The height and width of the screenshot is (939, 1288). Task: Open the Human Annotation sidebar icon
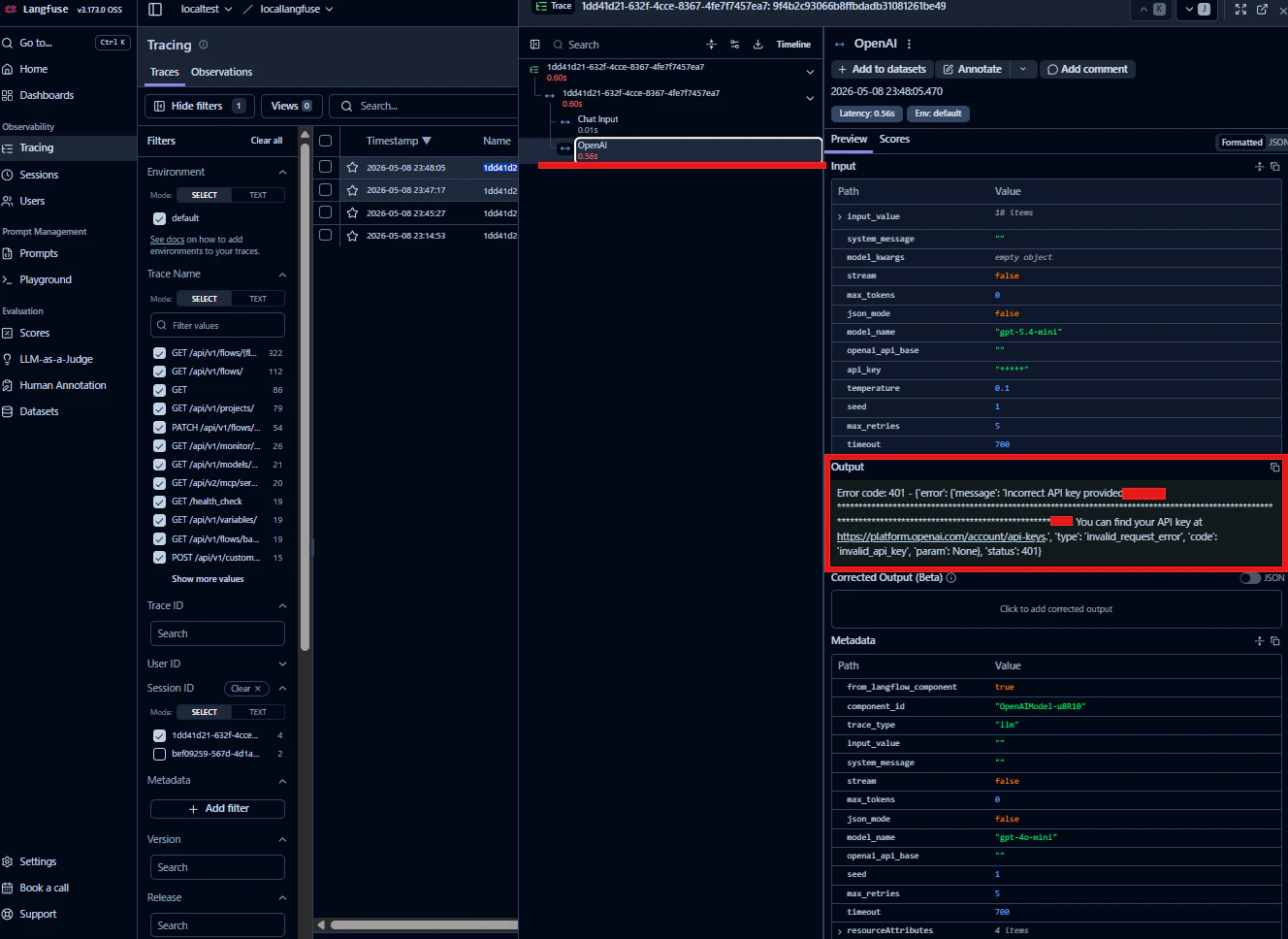8,385
